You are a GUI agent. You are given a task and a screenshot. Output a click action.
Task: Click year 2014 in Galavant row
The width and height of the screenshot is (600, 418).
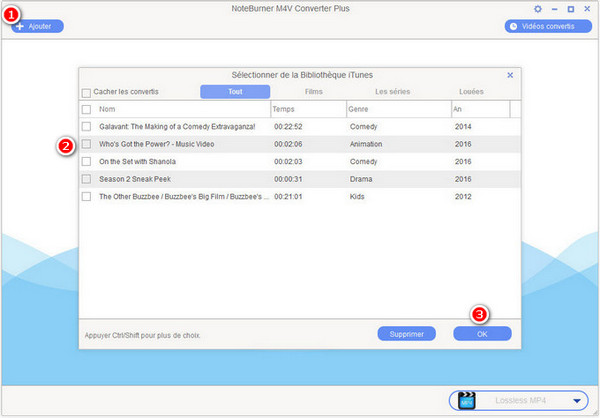click(x=463, y=126)
